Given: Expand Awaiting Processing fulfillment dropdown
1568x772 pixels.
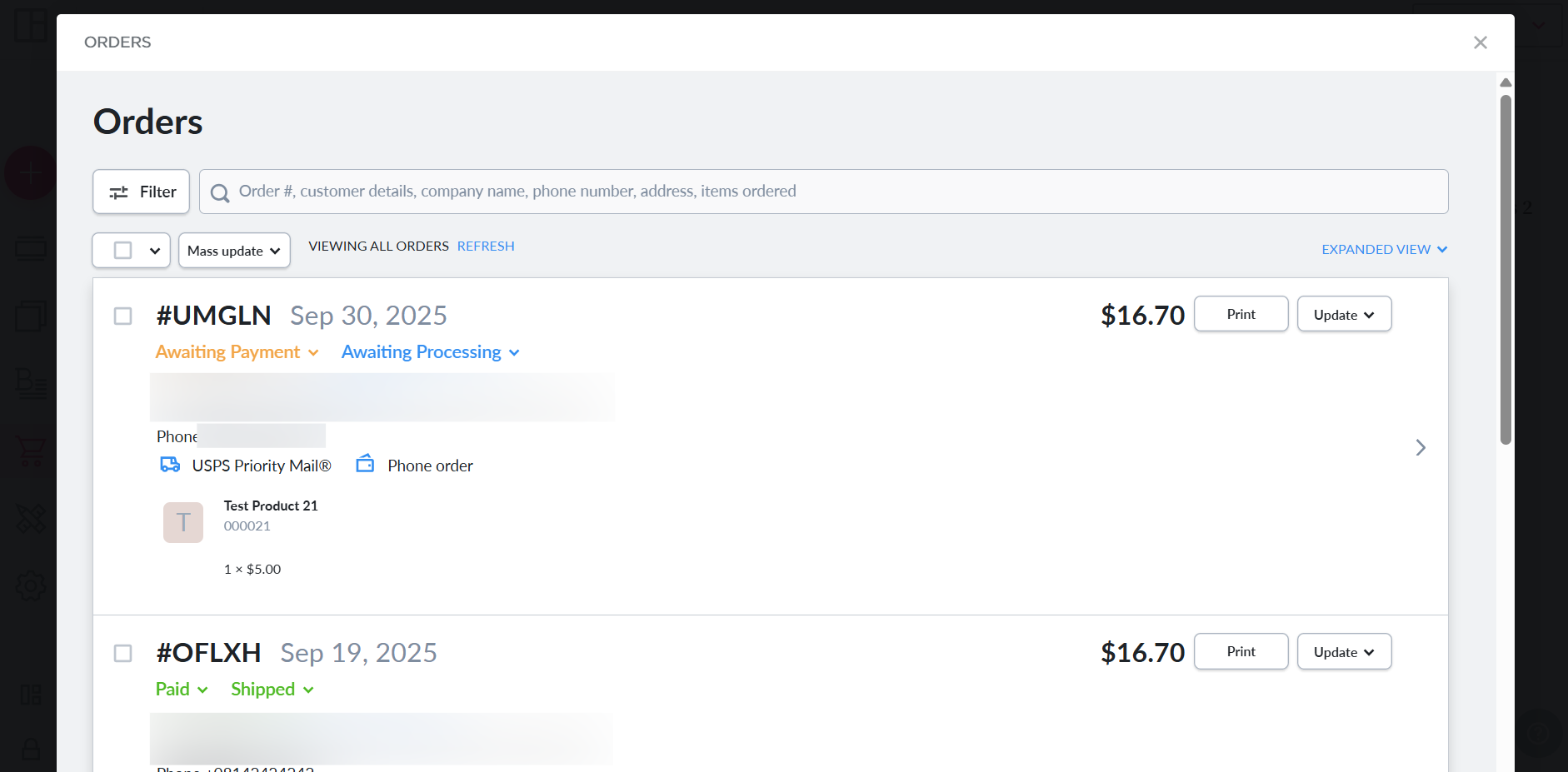Looking at the screenshot, I should (430, 352).
